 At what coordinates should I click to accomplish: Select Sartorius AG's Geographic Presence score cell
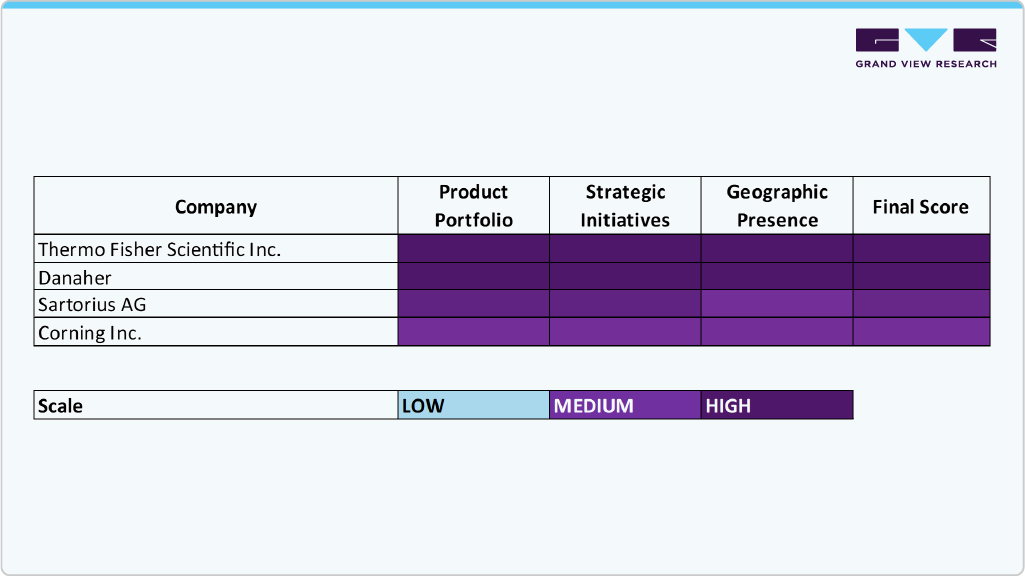(x=777, y=304)
